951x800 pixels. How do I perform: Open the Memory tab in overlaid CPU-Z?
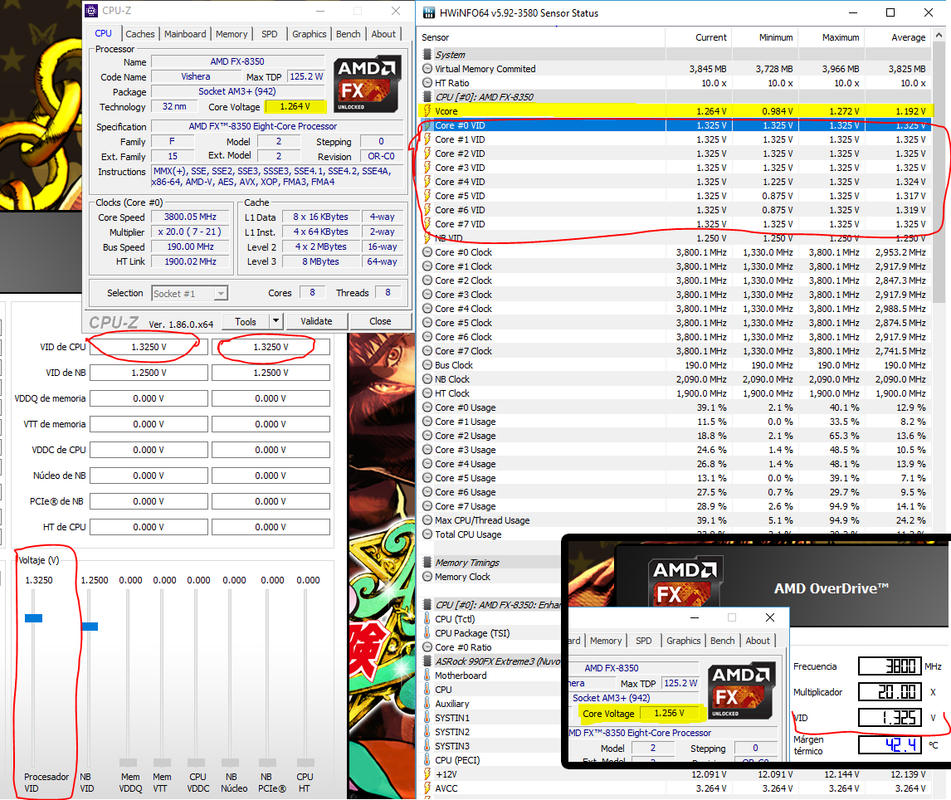coord(605,640)
